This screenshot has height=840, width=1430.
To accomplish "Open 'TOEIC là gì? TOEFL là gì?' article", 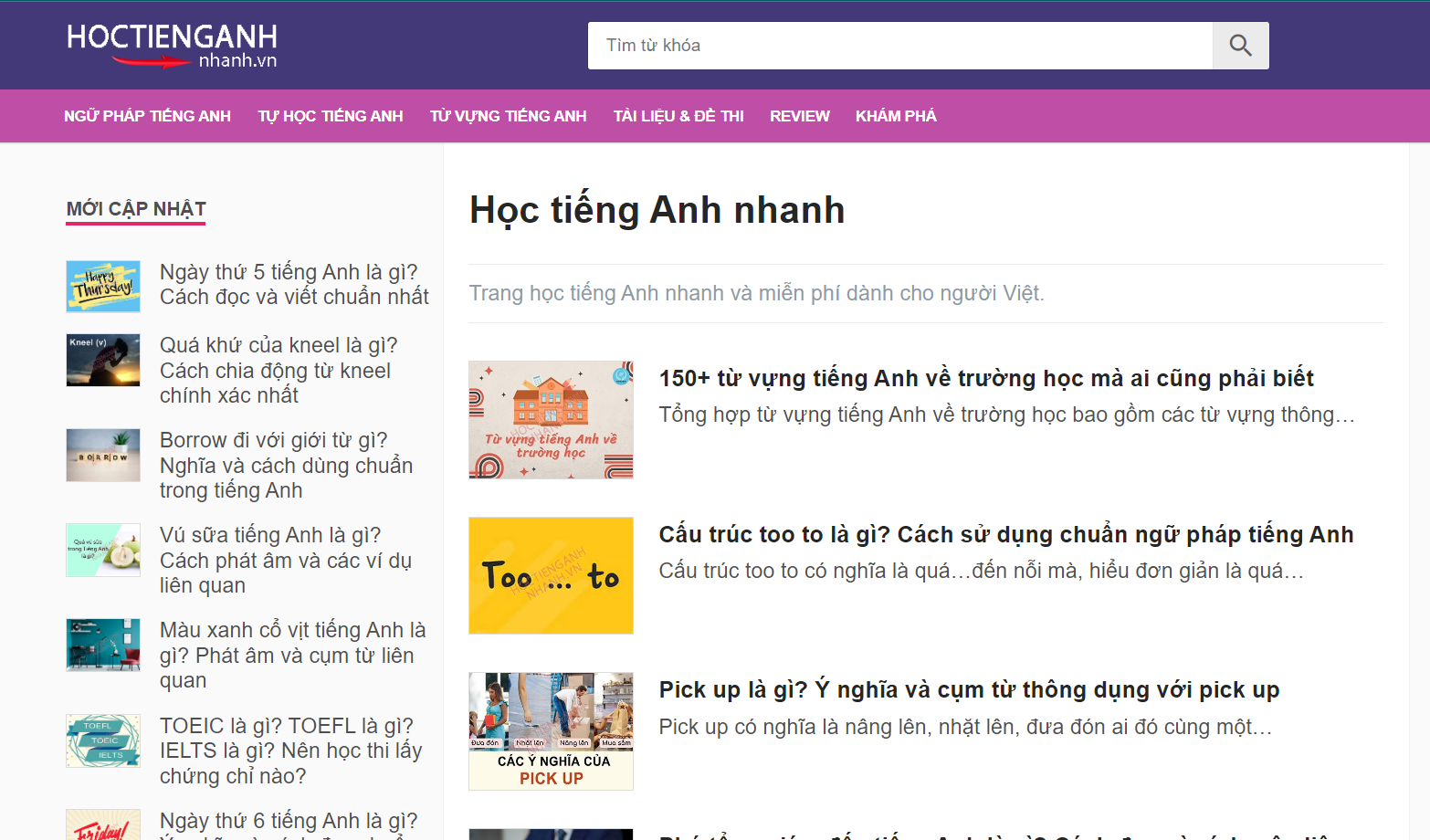I will (x=290, y=751).
